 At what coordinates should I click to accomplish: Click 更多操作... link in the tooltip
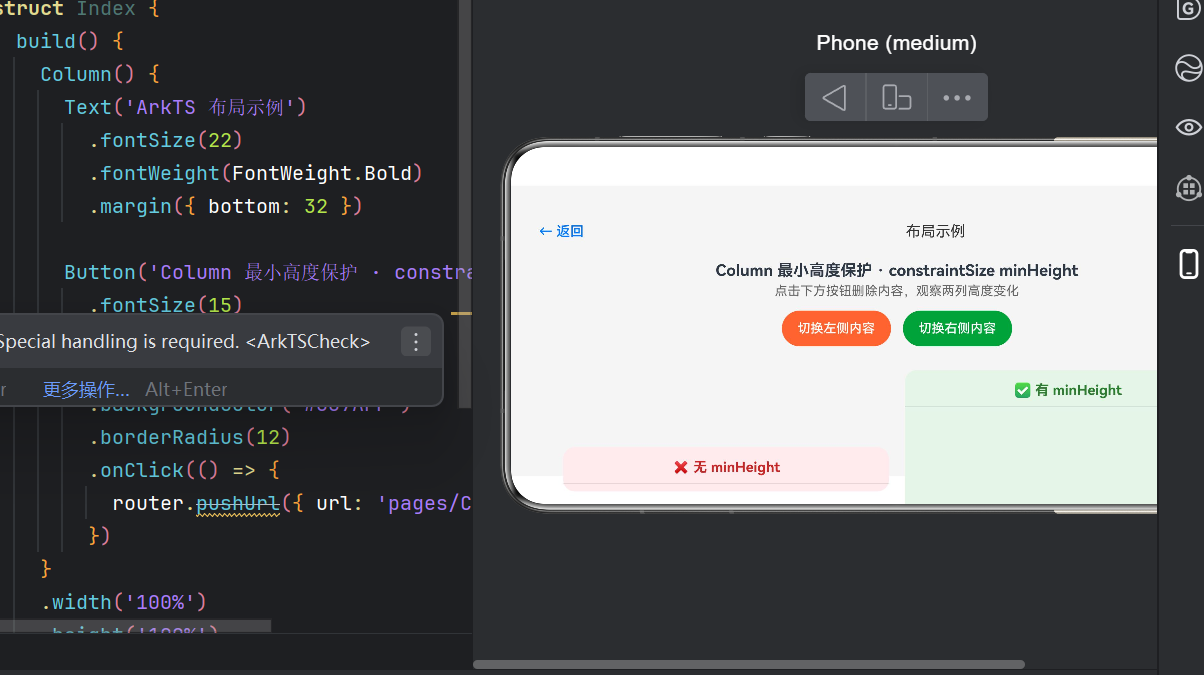tap(86, 389)
